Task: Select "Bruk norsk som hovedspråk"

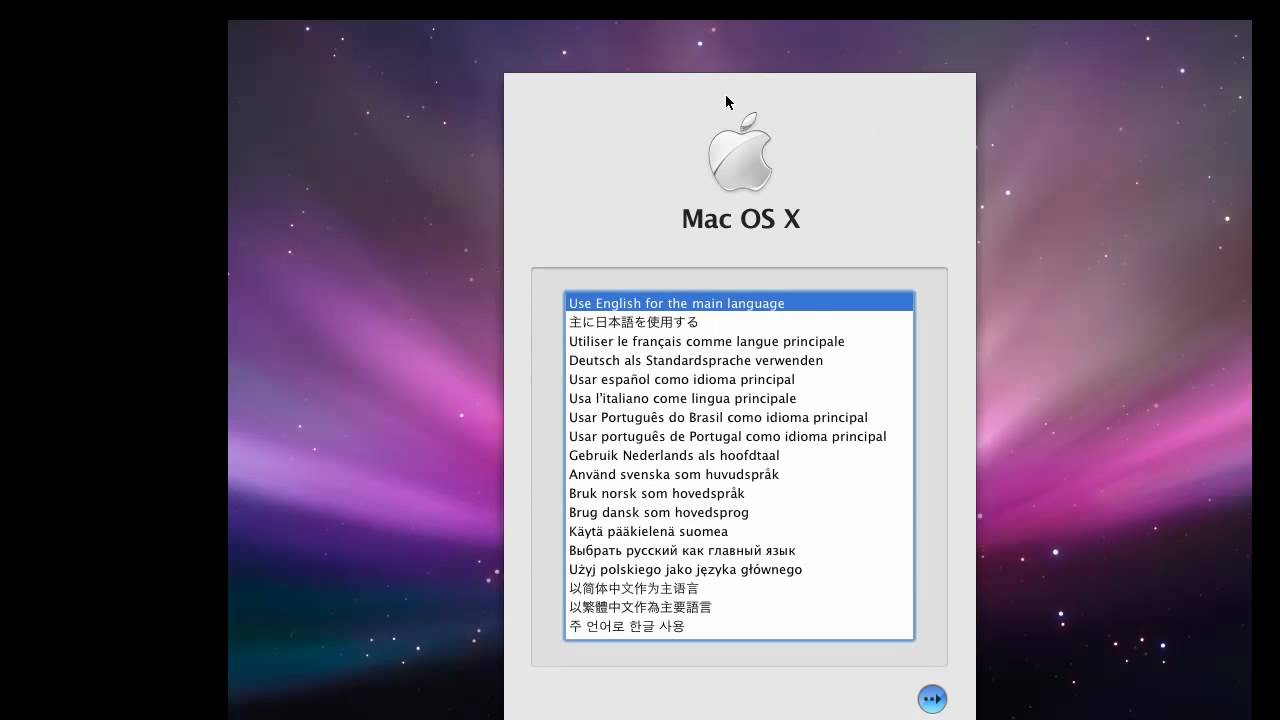Action: (x=739, y=493)
